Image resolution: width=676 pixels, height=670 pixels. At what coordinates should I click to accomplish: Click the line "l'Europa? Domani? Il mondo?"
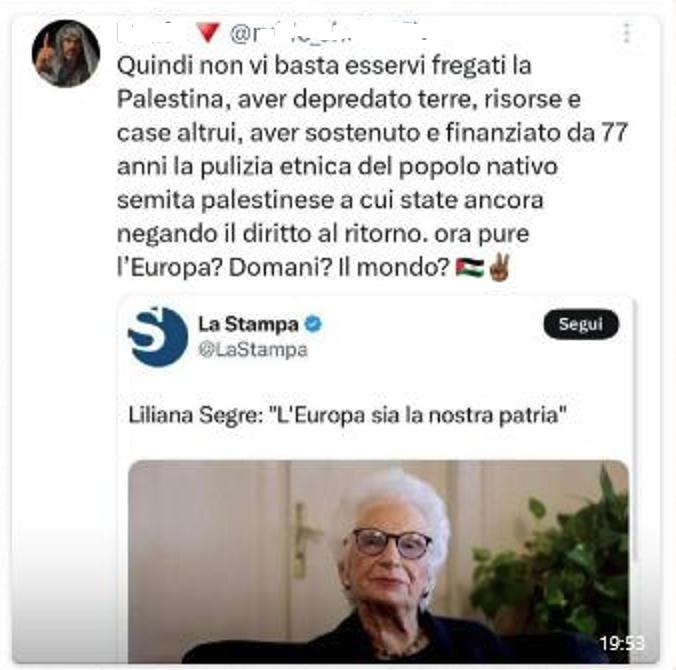[283, 268]
